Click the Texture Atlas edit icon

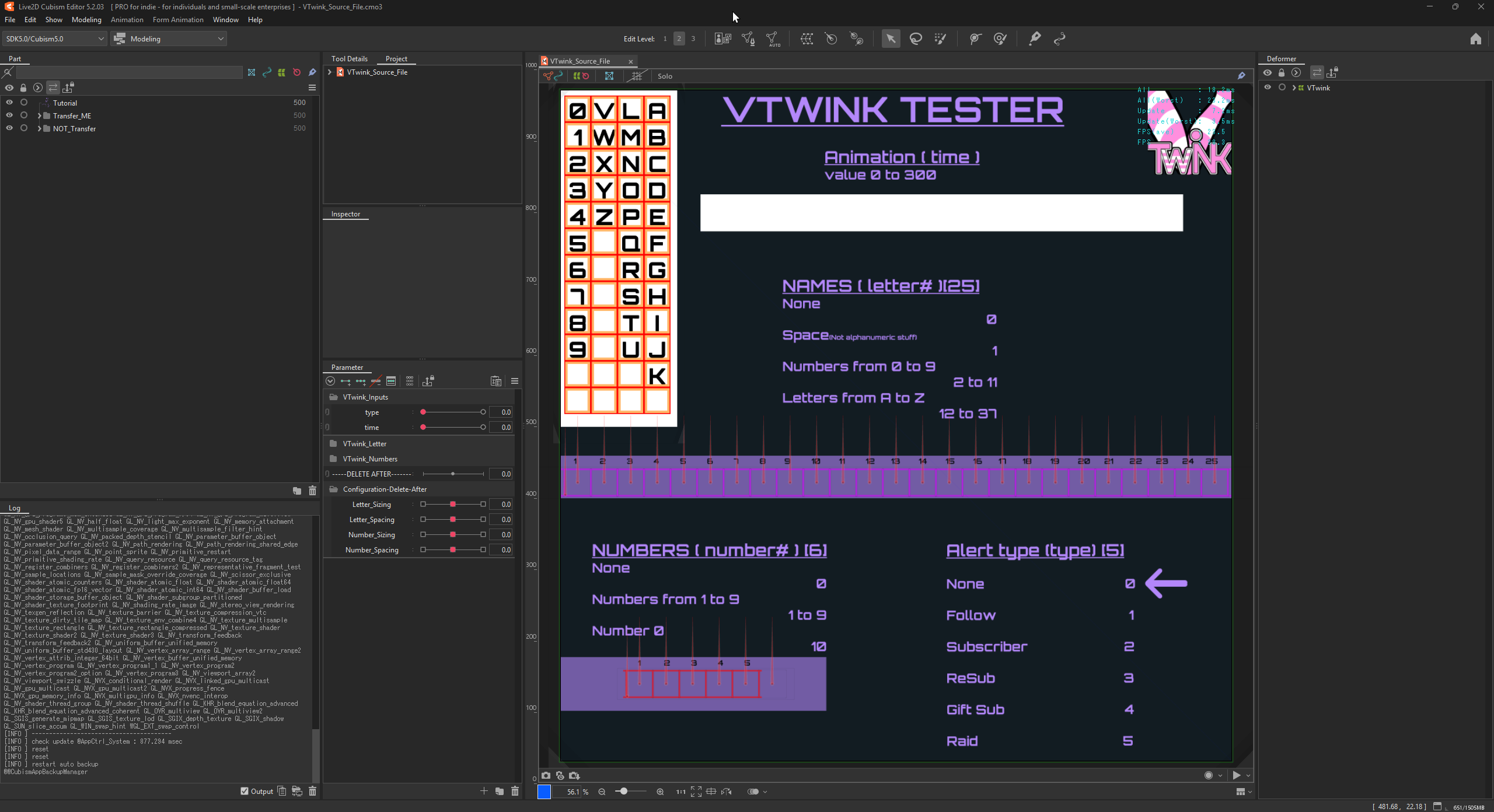723,38
